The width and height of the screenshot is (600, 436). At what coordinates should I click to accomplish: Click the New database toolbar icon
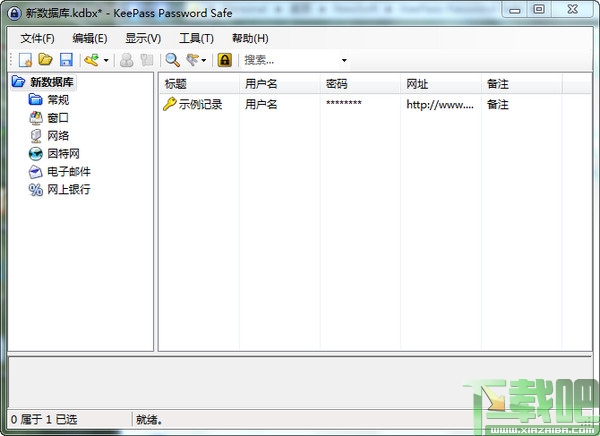tap(25, 60)
